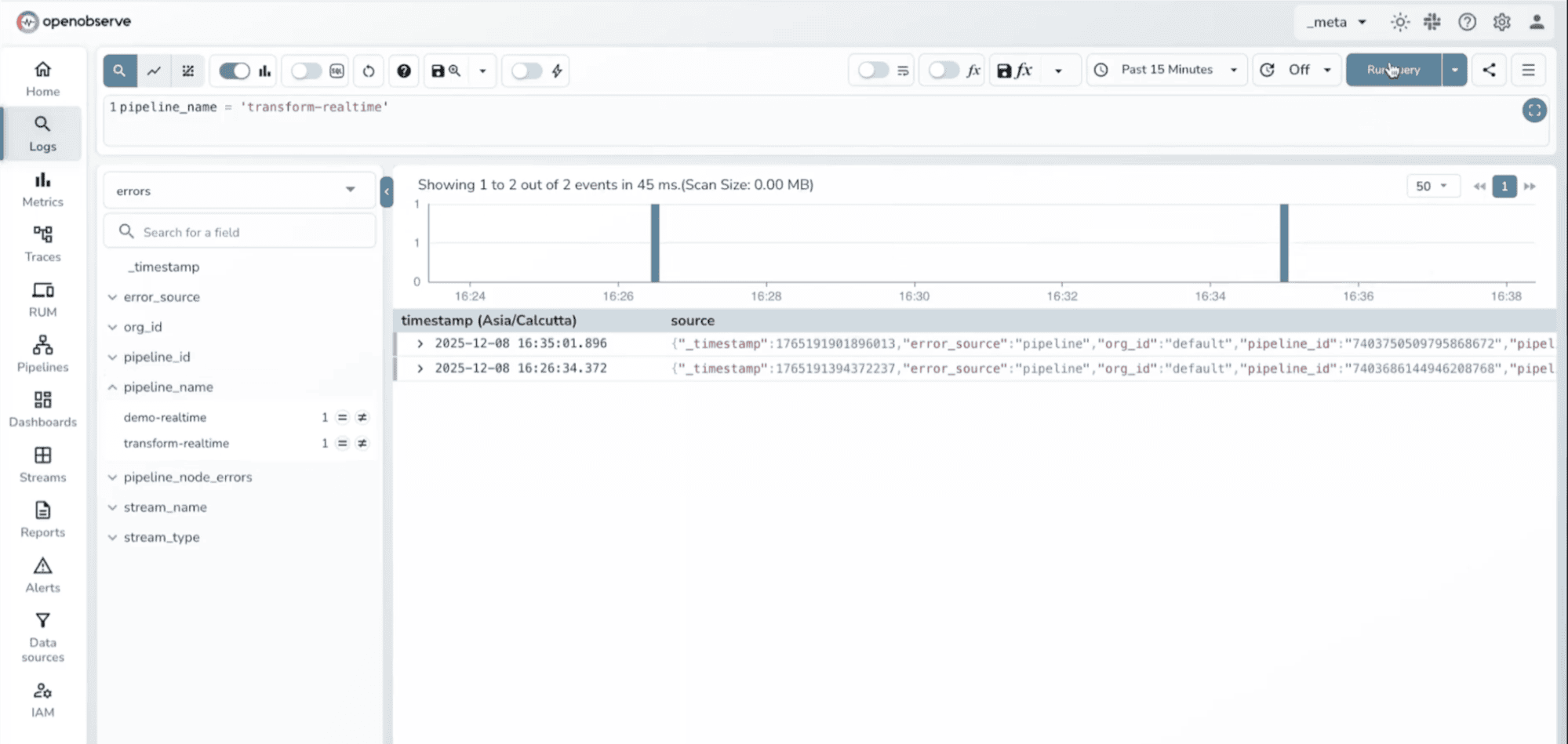Image resolution: width=1568 pixels, height=744 pixels.
Task: Share the current logs search
Action: (x=1488, y=70)
